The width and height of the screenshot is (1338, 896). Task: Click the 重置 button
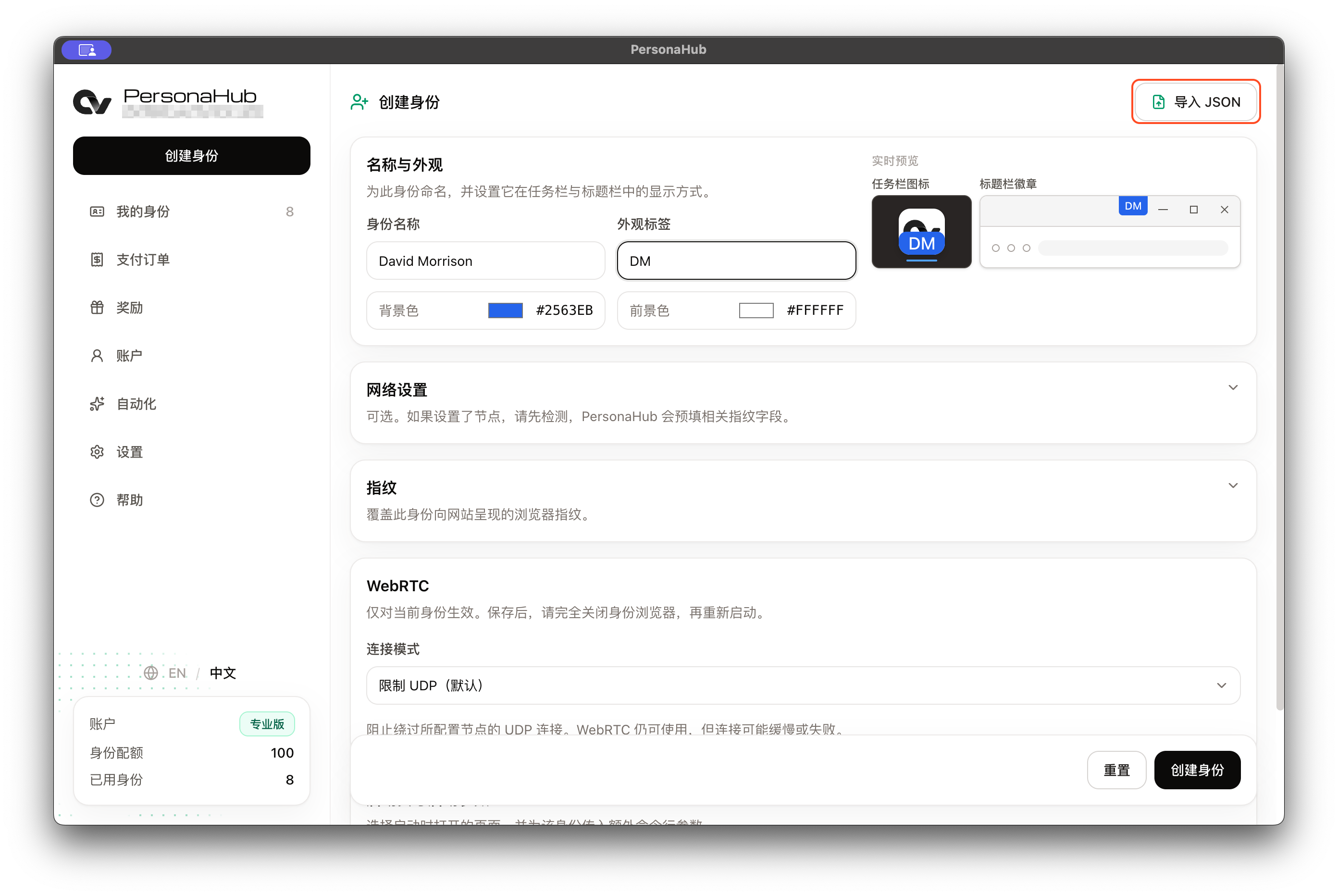(x=1116, y=770)
